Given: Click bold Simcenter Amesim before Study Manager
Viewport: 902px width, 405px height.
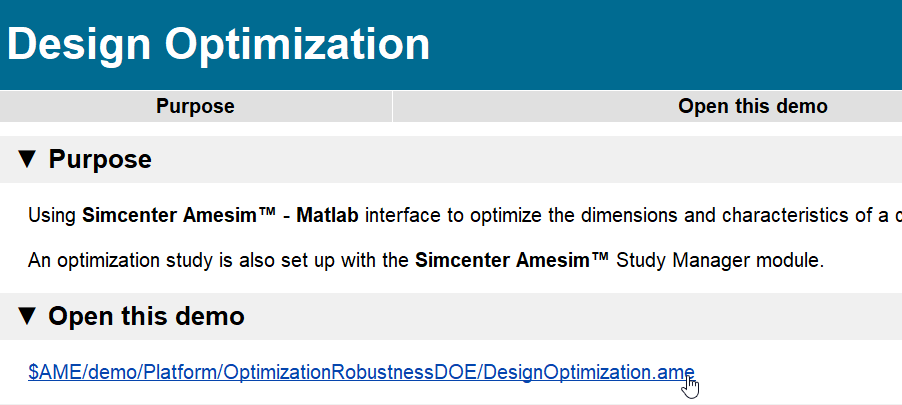Looking at the screenshot, I should 512,261.
